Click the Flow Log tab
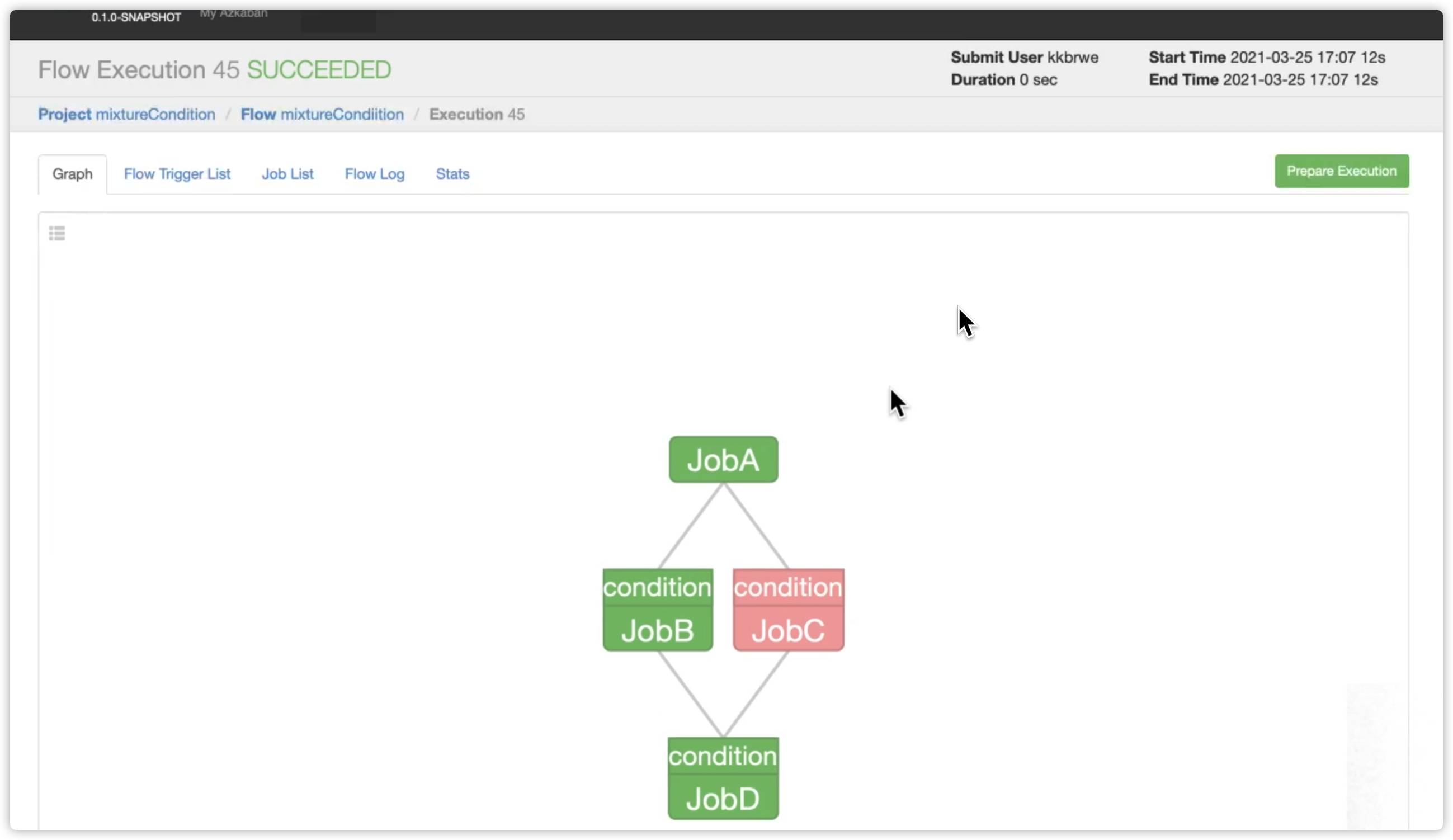The height and width of the screenshot is (840, 1453). point(374,173)
